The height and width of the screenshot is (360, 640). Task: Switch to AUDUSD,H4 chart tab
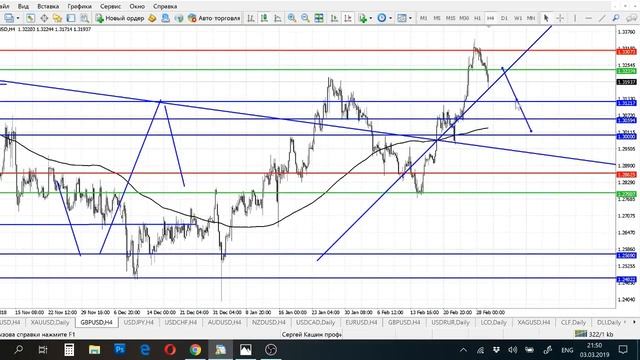click(224, 322)
